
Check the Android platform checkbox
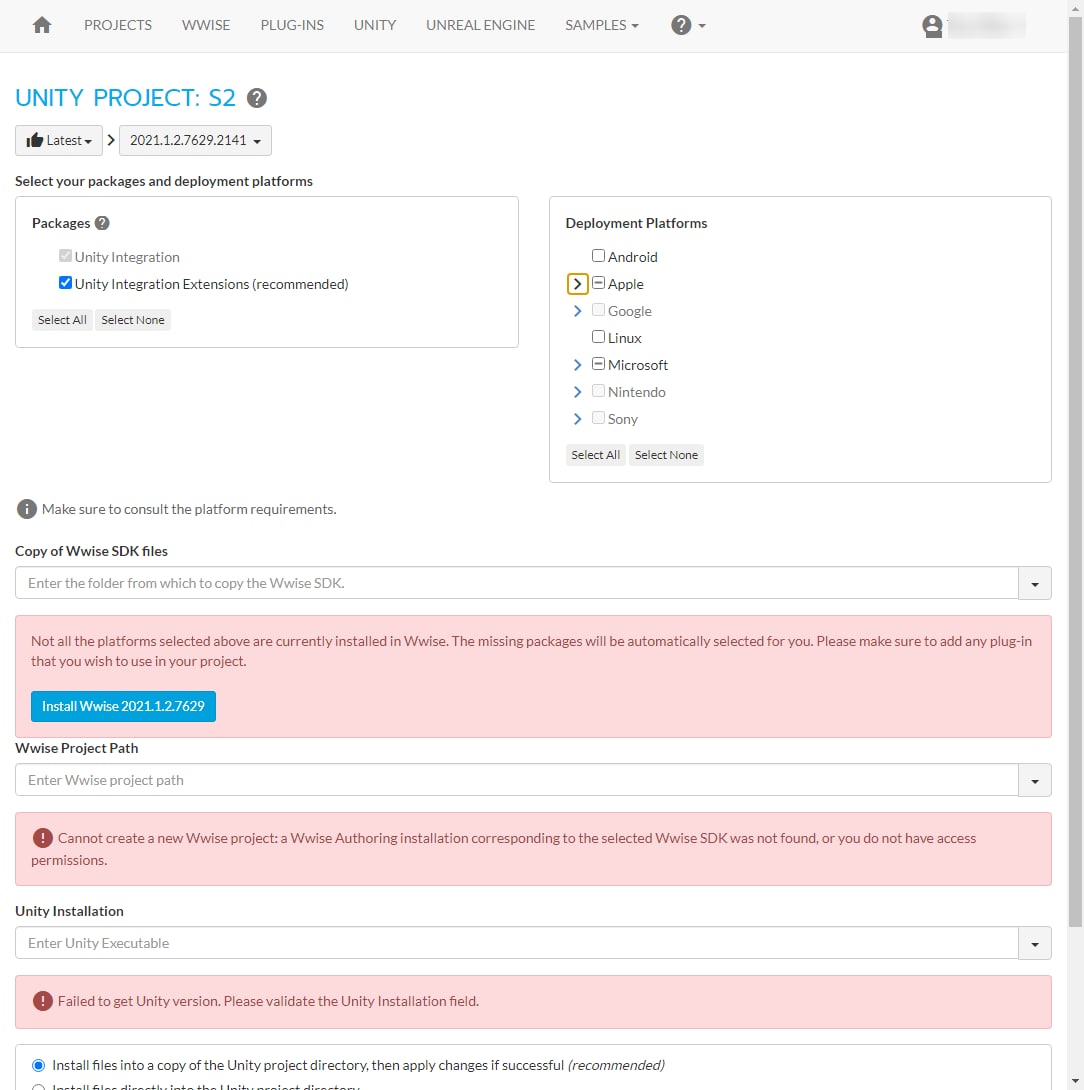point(598,256)
